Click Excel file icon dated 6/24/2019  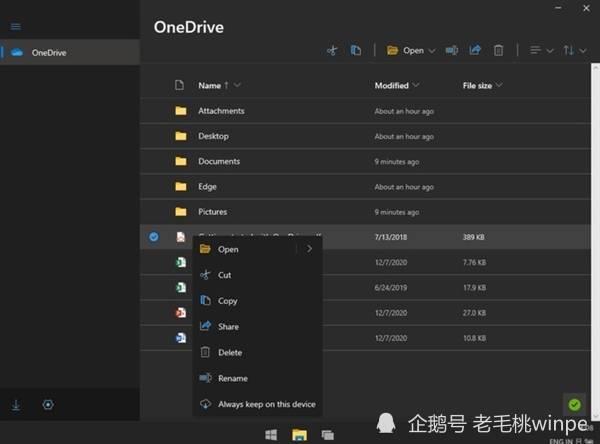pos(181,287)
